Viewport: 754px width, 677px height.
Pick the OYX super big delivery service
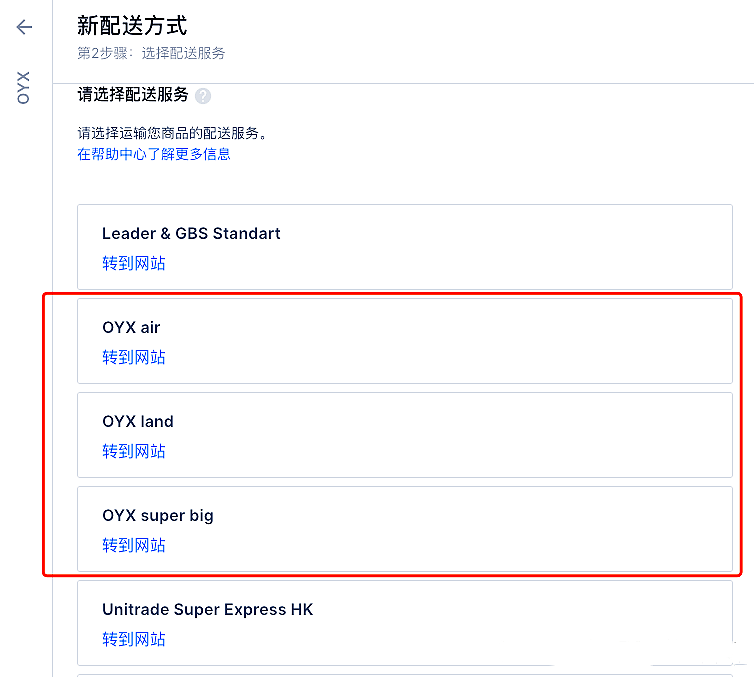pyautogui.click(x=500, y=528)
